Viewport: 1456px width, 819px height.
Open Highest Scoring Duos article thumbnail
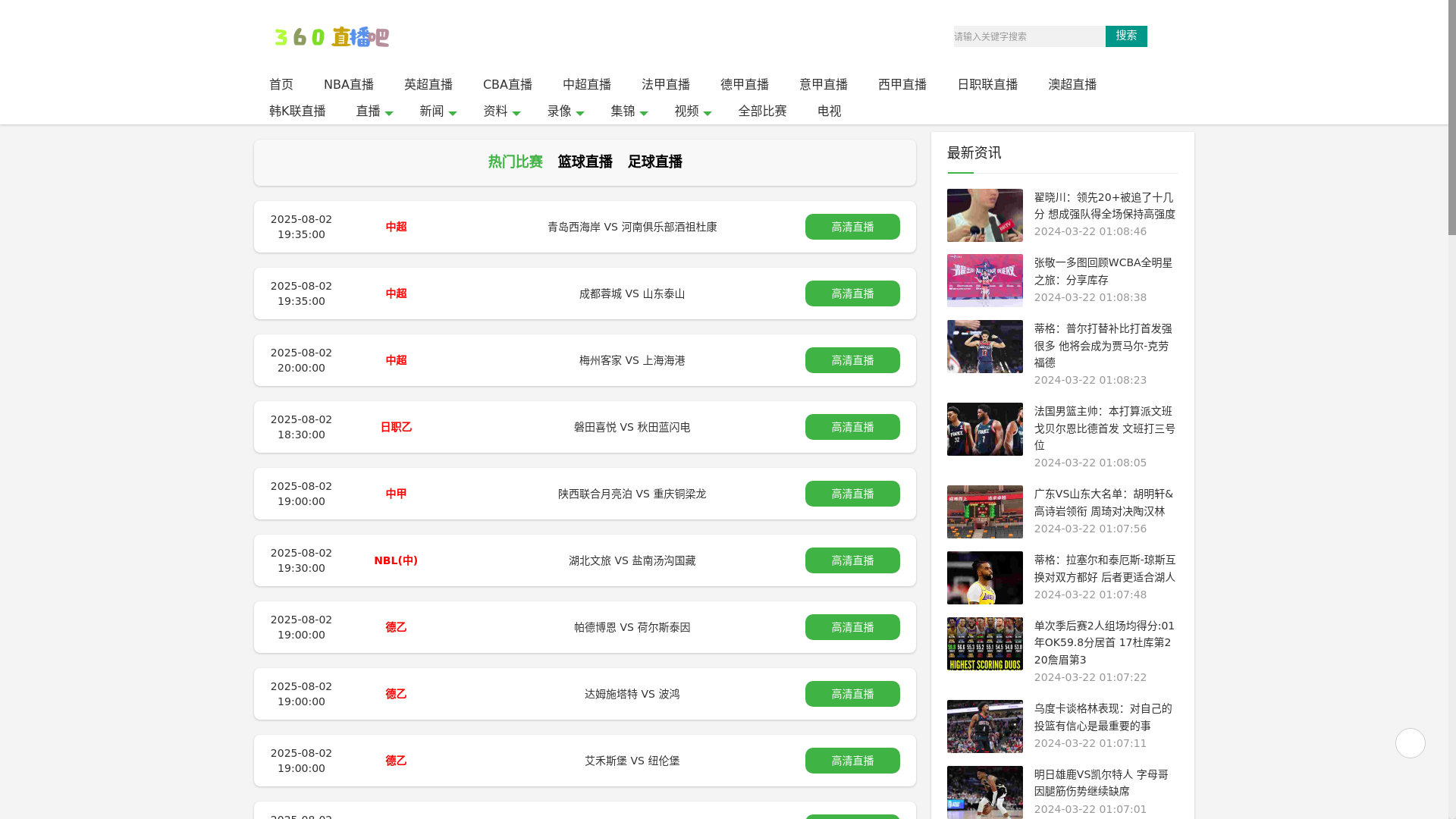984,644
